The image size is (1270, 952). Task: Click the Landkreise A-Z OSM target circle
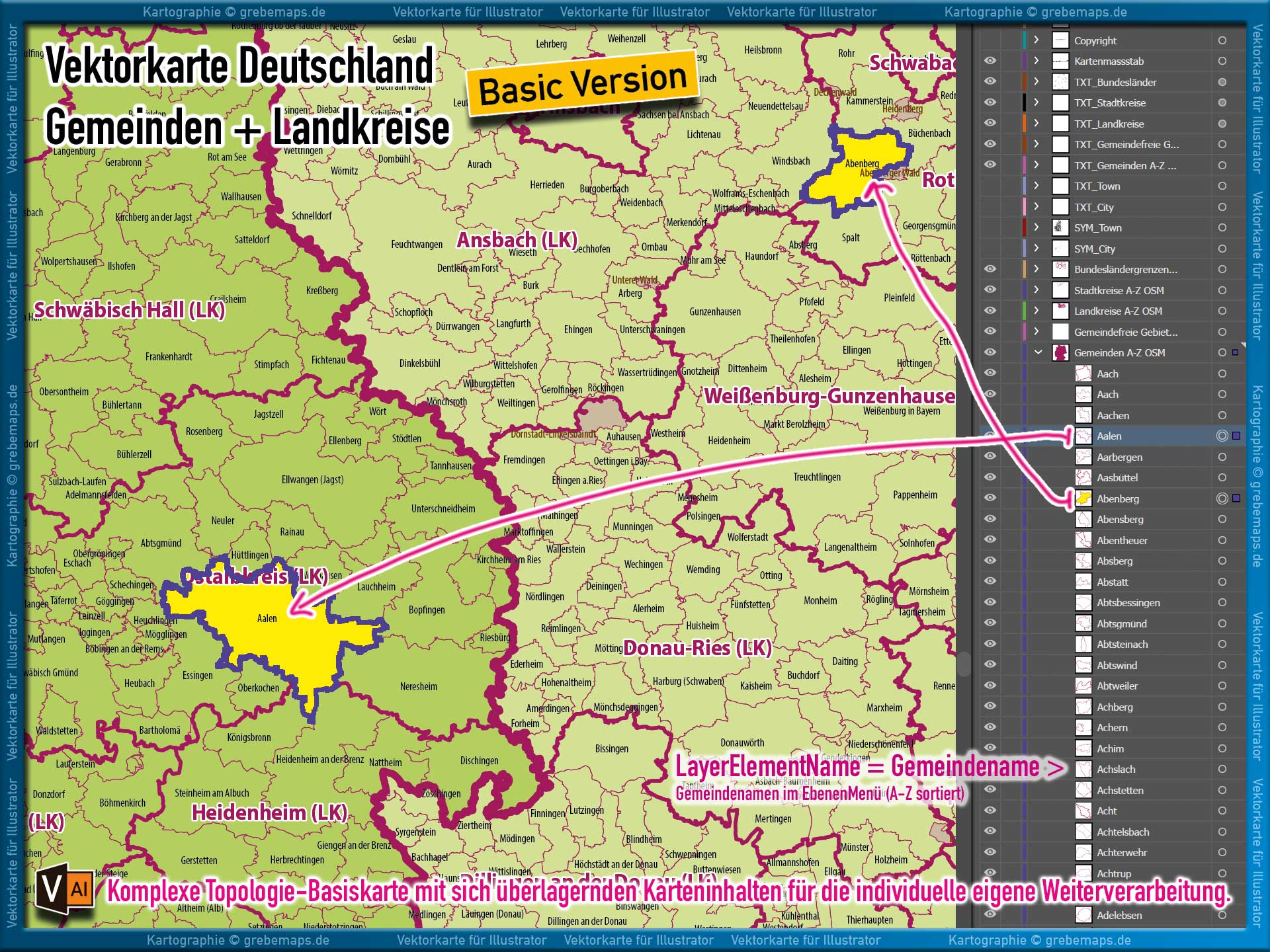pyautogui.click(x=1222, y=311)
